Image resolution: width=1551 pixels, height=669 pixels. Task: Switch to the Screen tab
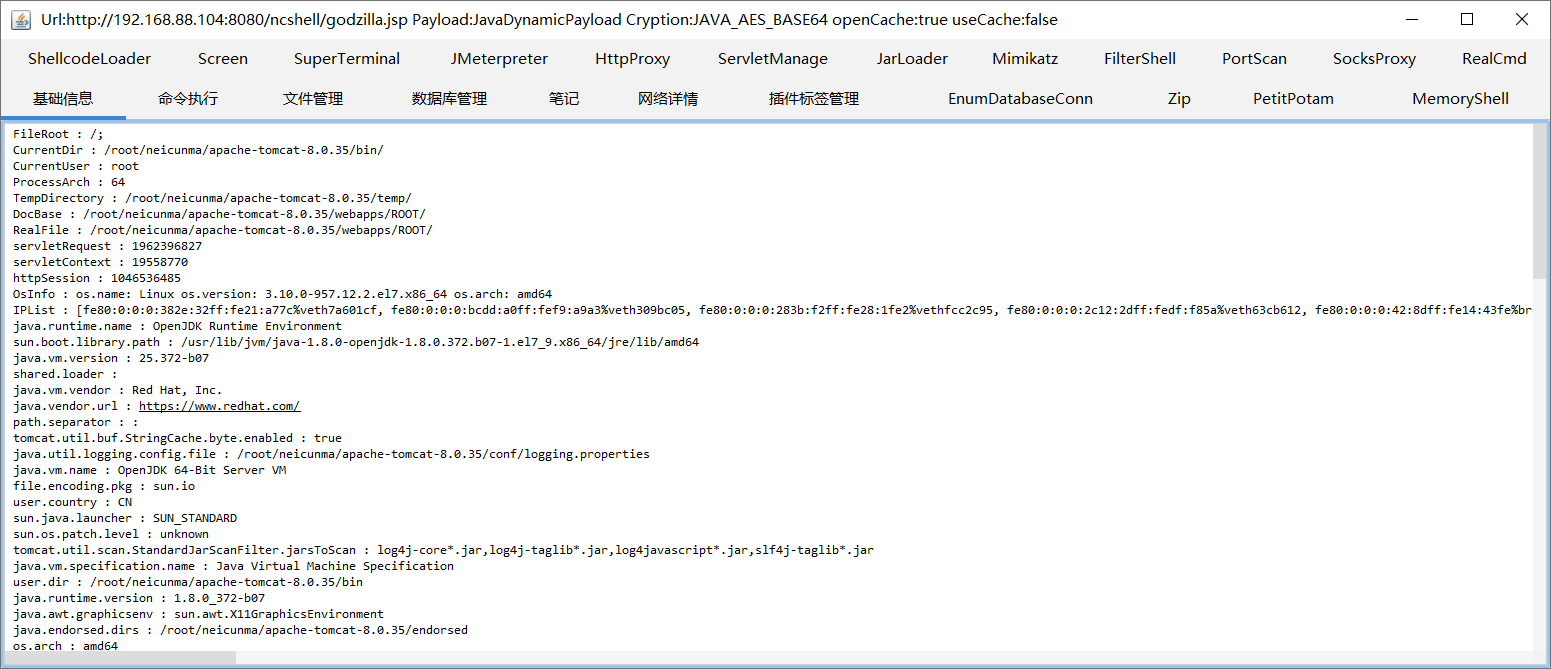coord(223,59)
